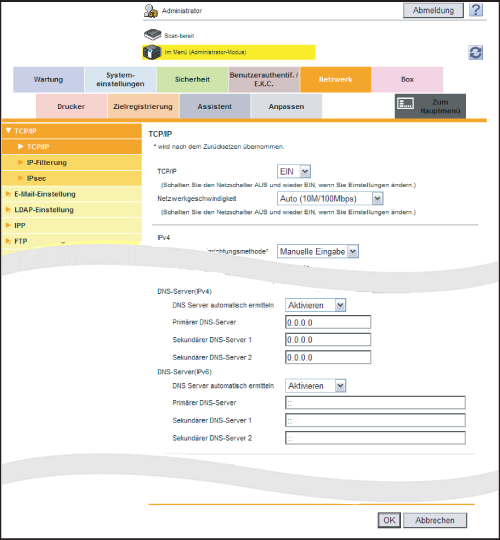Open the Benutzerauthentif./E.K.C. tab
The image size is (500, 540).
(x=264, y=80)
